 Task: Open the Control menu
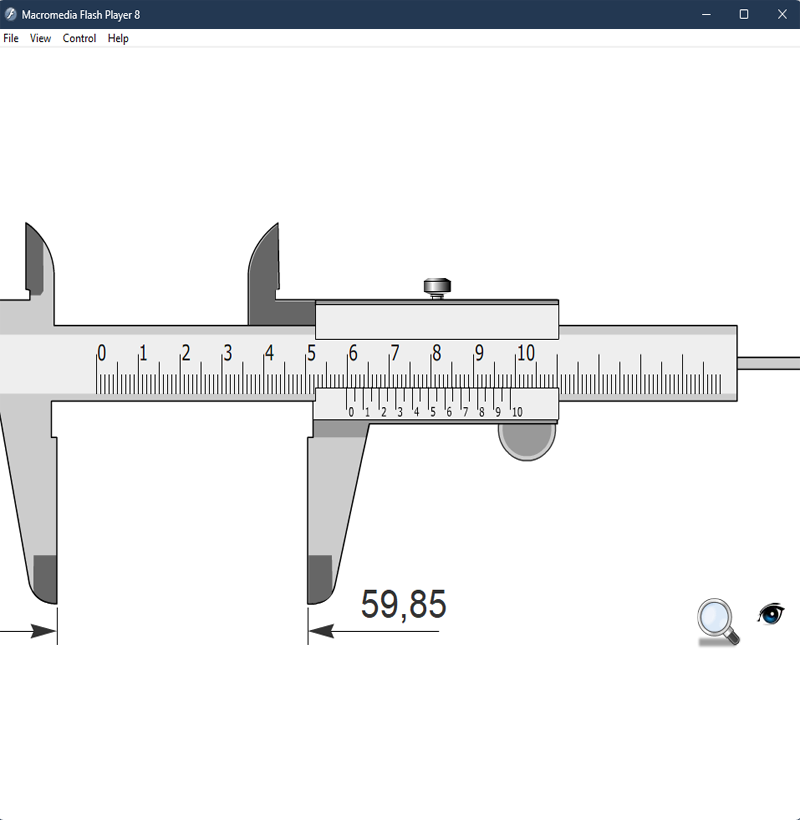click(79, 38)
